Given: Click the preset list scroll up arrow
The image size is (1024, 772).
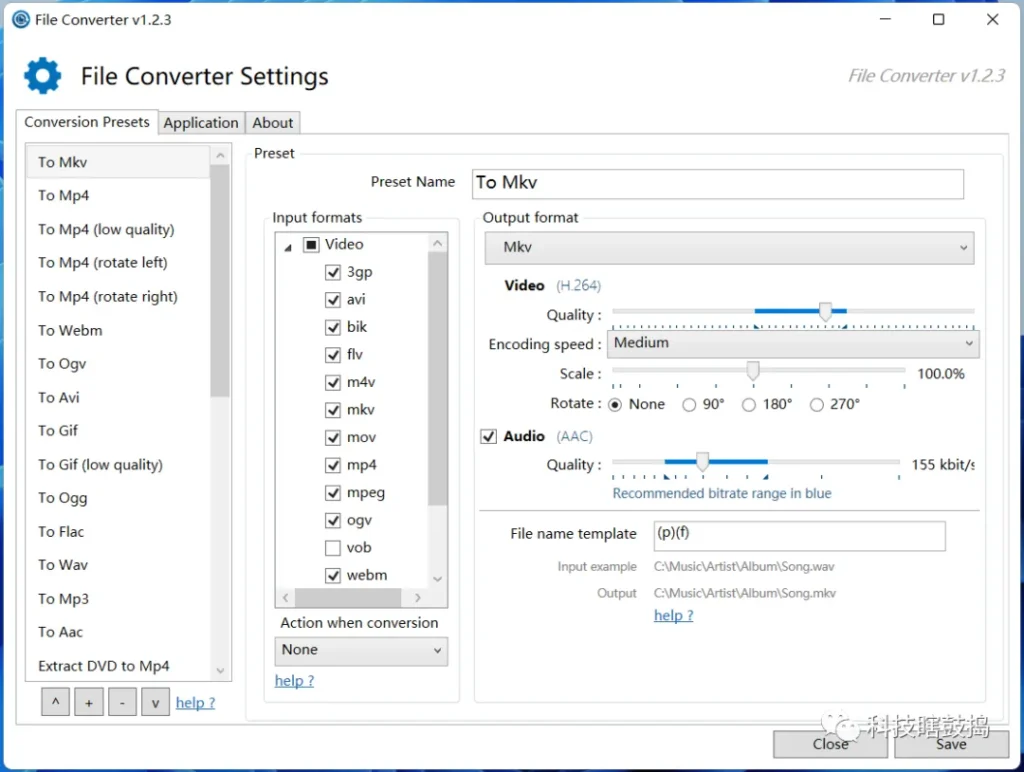Looking at the screenshot, I should [x=220, y=155].
